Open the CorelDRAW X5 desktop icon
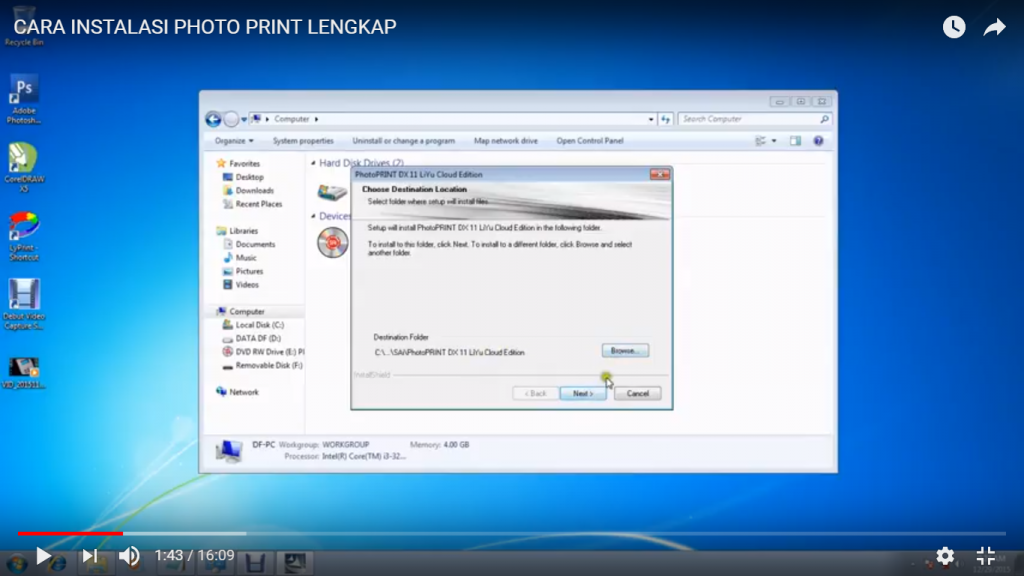Screen dimensions: 1024x576 [x=24, y=164]
